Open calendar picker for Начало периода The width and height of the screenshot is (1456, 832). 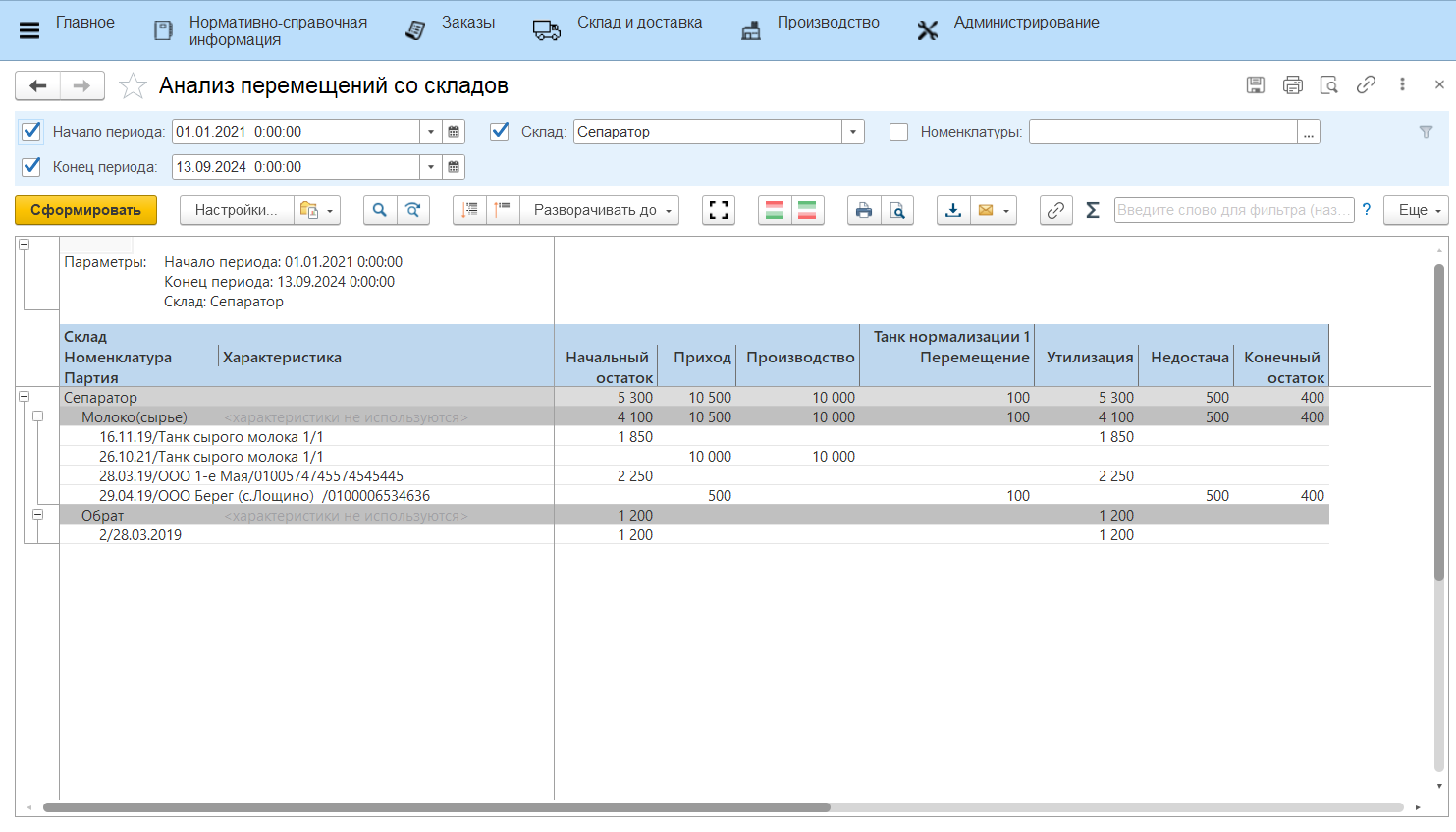coord(454,132)
